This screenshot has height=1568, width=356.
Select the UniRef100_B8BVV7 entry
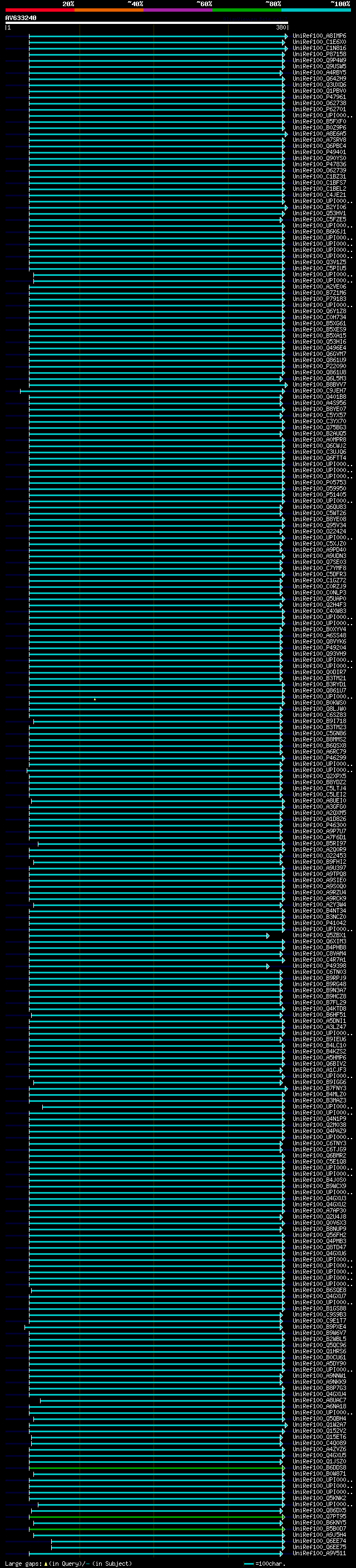pyautogui.click(x=319, y=385)
